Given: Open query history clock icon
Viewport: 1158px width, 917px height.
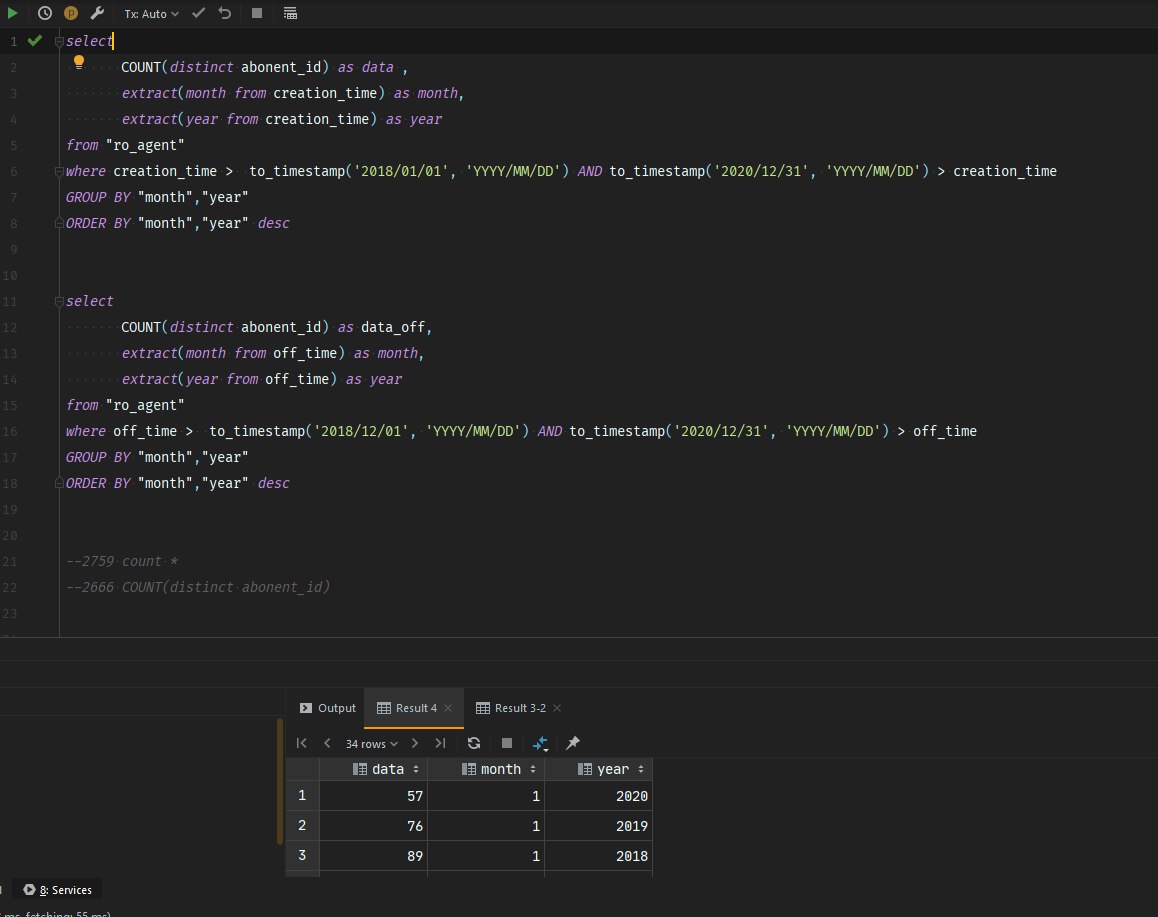Looking at the screenshot, I should click(45, 13).
